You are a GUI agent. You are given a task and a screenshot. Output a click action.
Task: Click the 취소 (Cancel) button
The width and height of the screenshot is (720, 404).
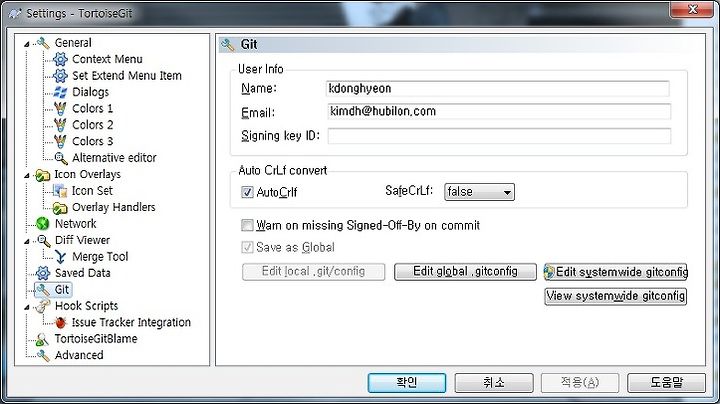point(494,383)
